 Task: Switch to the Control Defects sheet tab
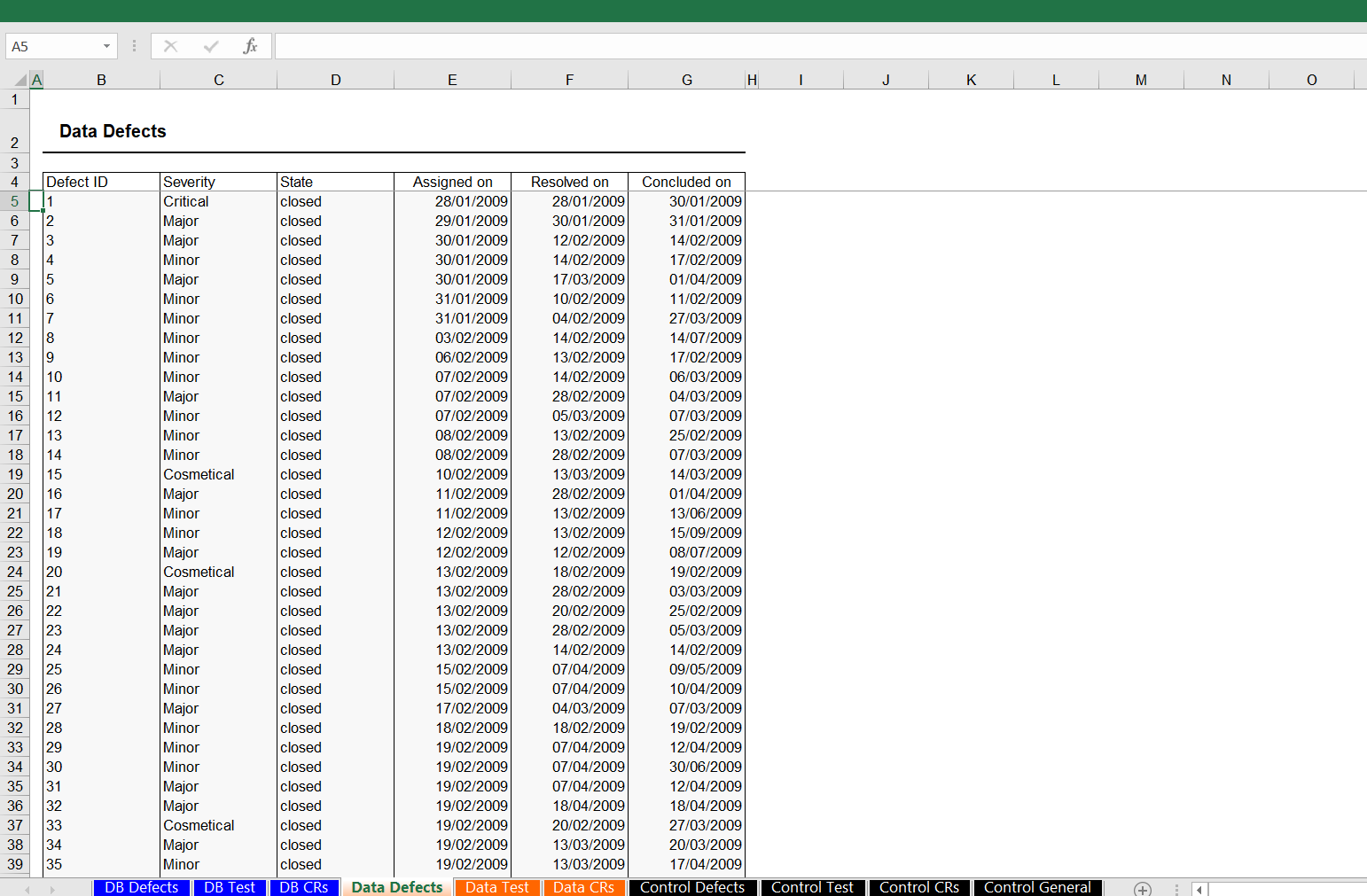(x=692, y=887)
